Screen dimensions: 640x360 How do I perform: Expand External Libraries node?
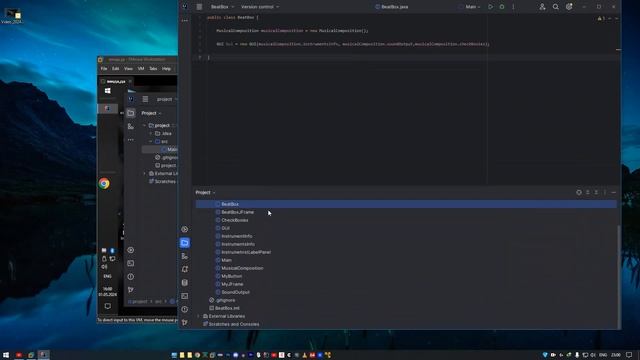click(x=198, y=316)
